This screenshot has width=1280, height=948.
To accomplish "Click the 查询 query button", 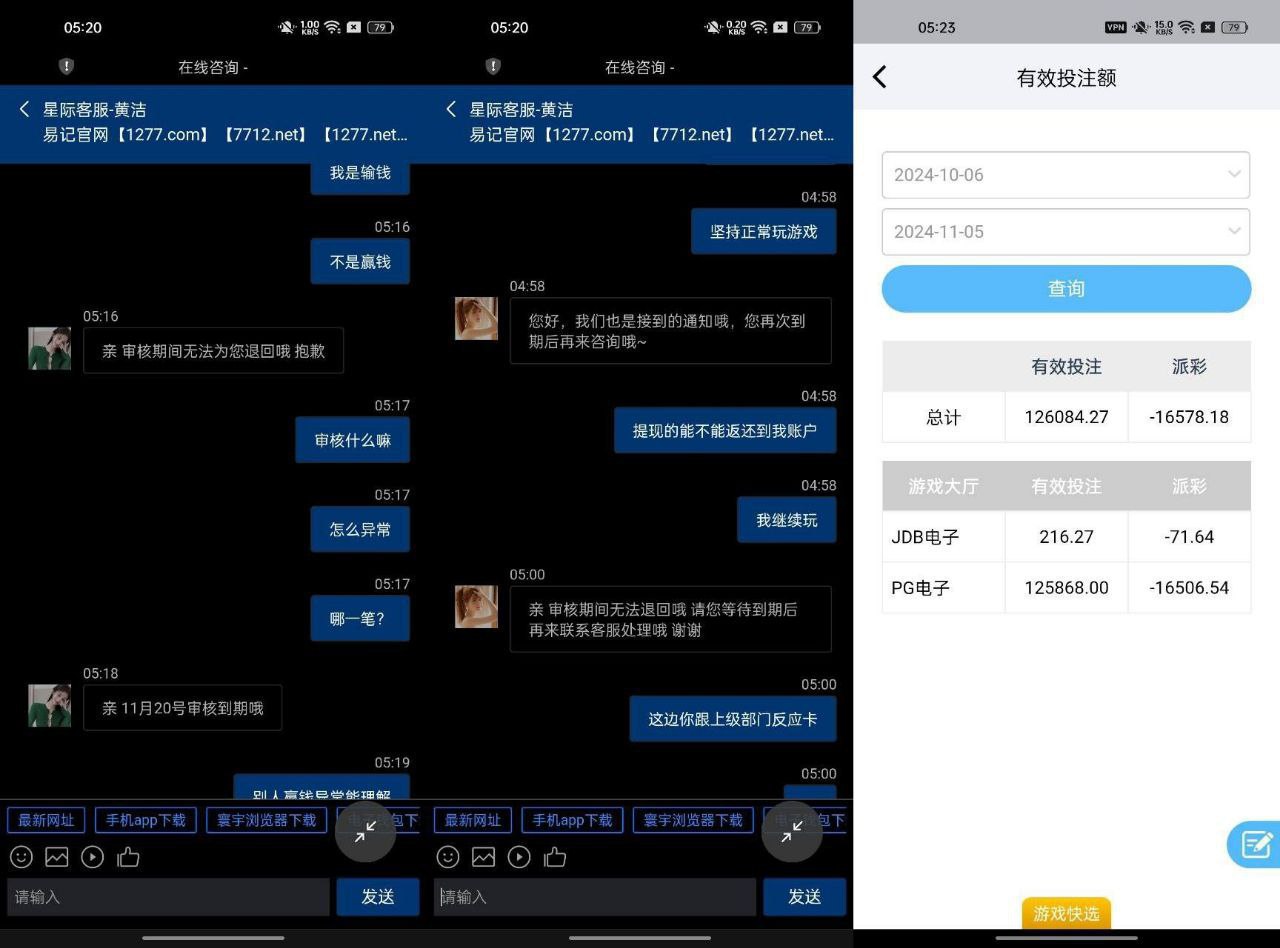I will point(1066,289).
